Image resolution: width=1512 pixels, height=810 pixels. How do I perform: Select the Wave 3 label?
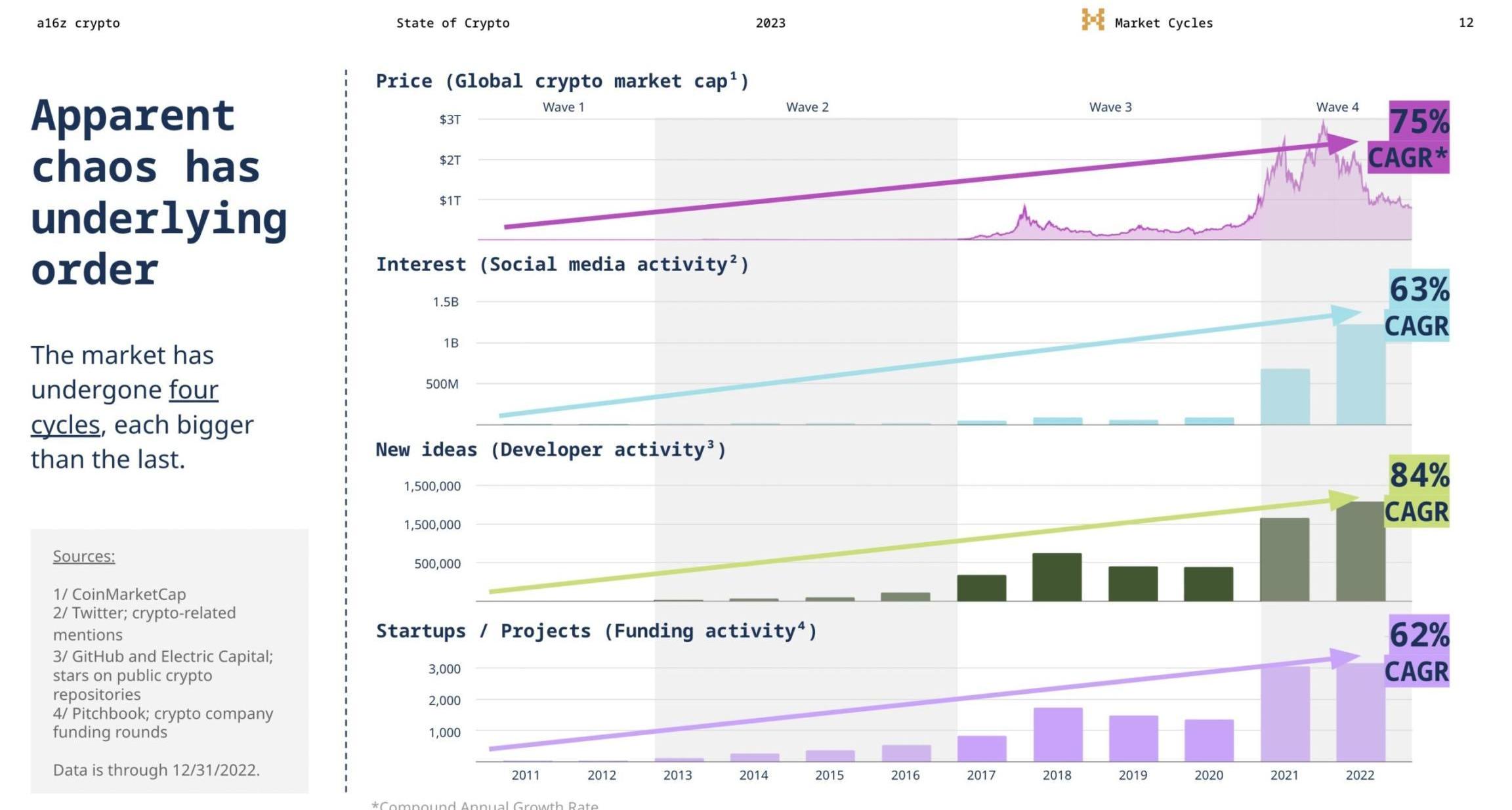[x=1110, y=107]
